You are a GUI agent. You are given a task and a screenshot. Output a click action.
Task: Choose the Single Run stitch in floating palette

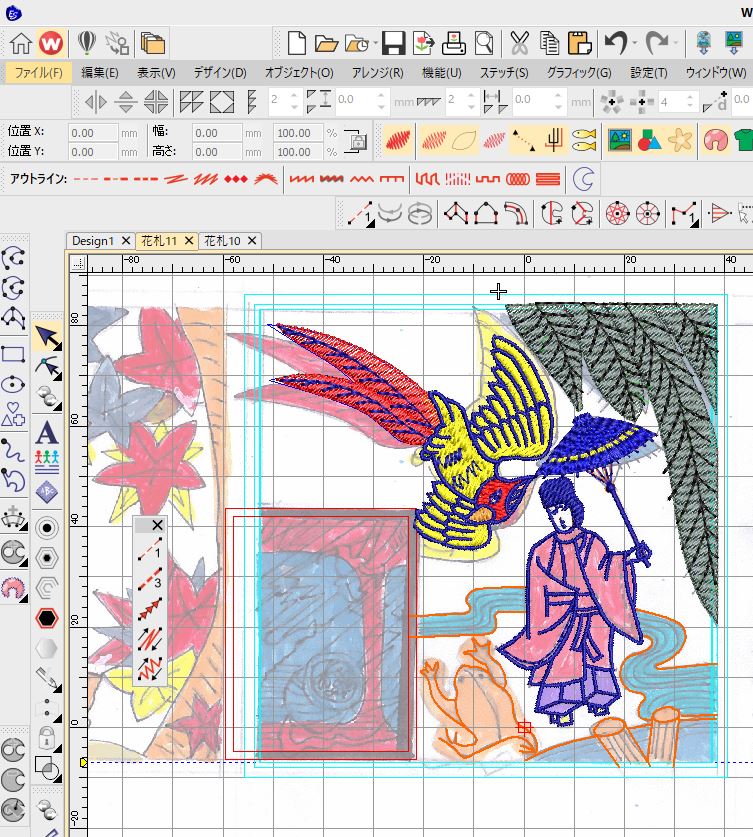click(149, 550)
